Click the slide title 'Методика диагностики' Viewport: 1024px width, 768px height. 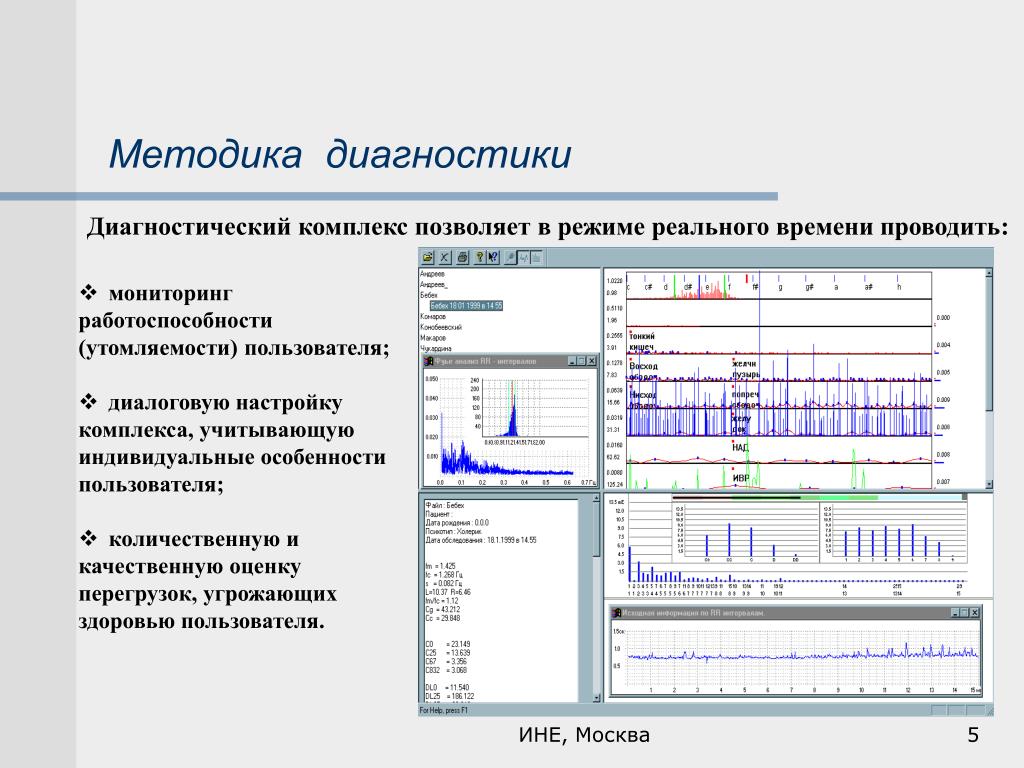coord(340,155)
